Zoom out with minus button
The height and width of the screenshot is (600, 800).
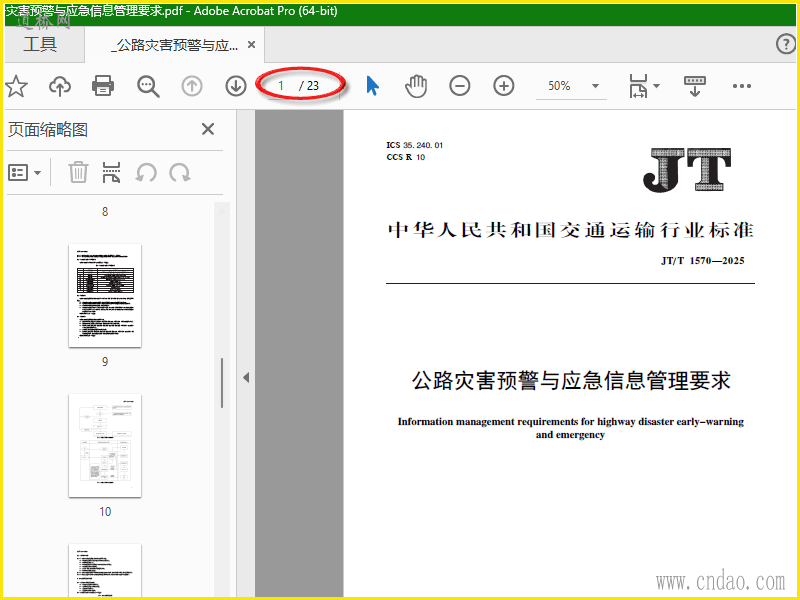(x=460, y=86)
